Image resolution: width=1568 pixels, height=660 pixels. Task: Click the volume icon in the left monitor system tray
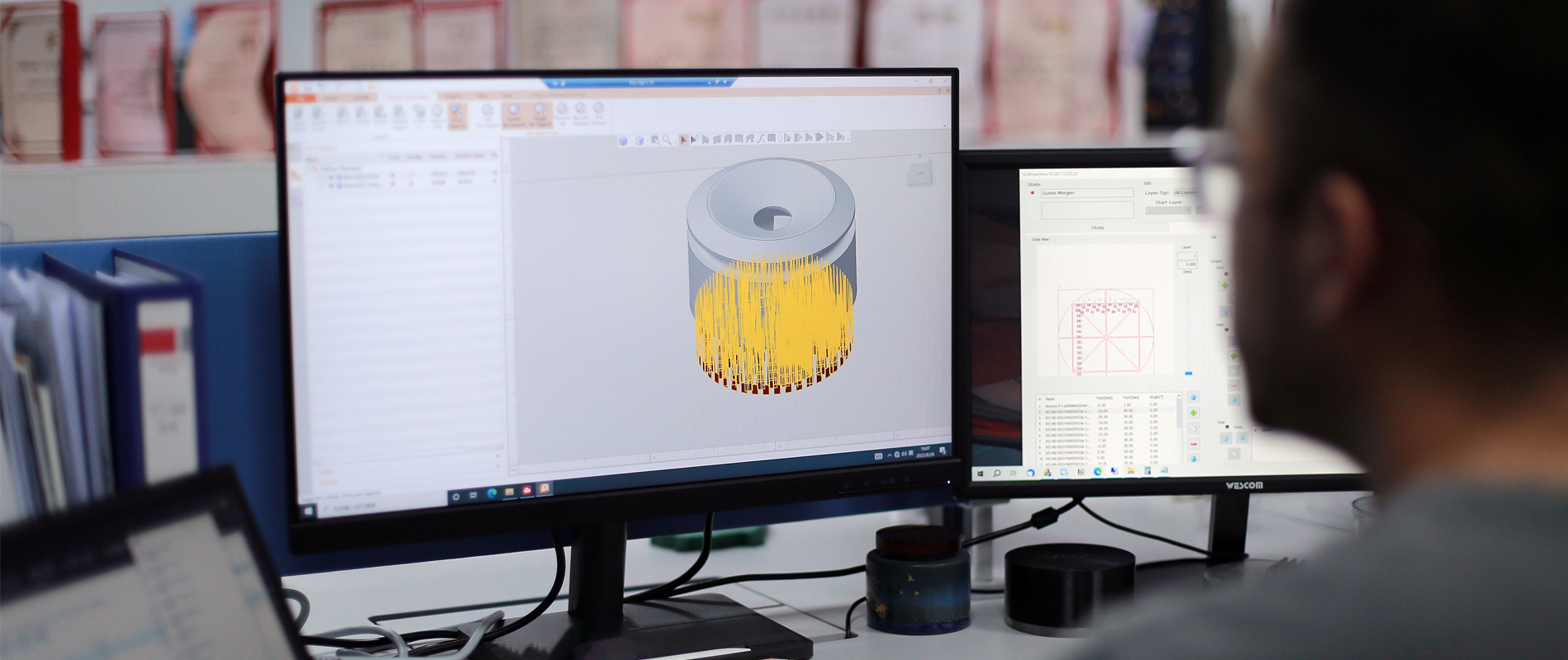coord(904,454)
